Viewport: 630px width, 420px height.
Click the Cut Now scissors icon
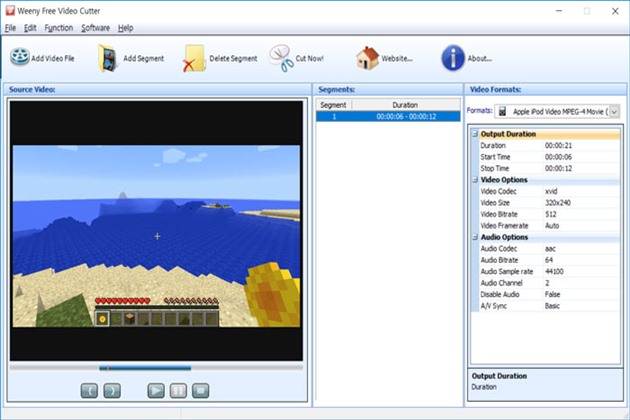(x=281, y=58)
